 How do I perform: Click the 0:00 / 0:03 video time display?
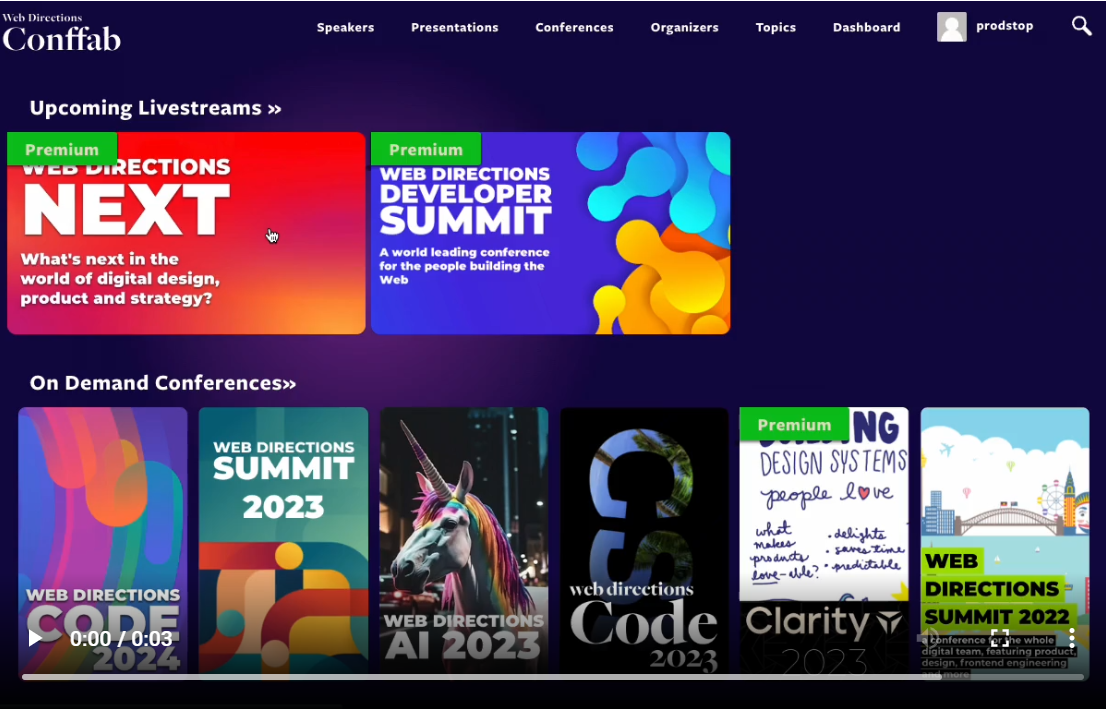(121, 638)
